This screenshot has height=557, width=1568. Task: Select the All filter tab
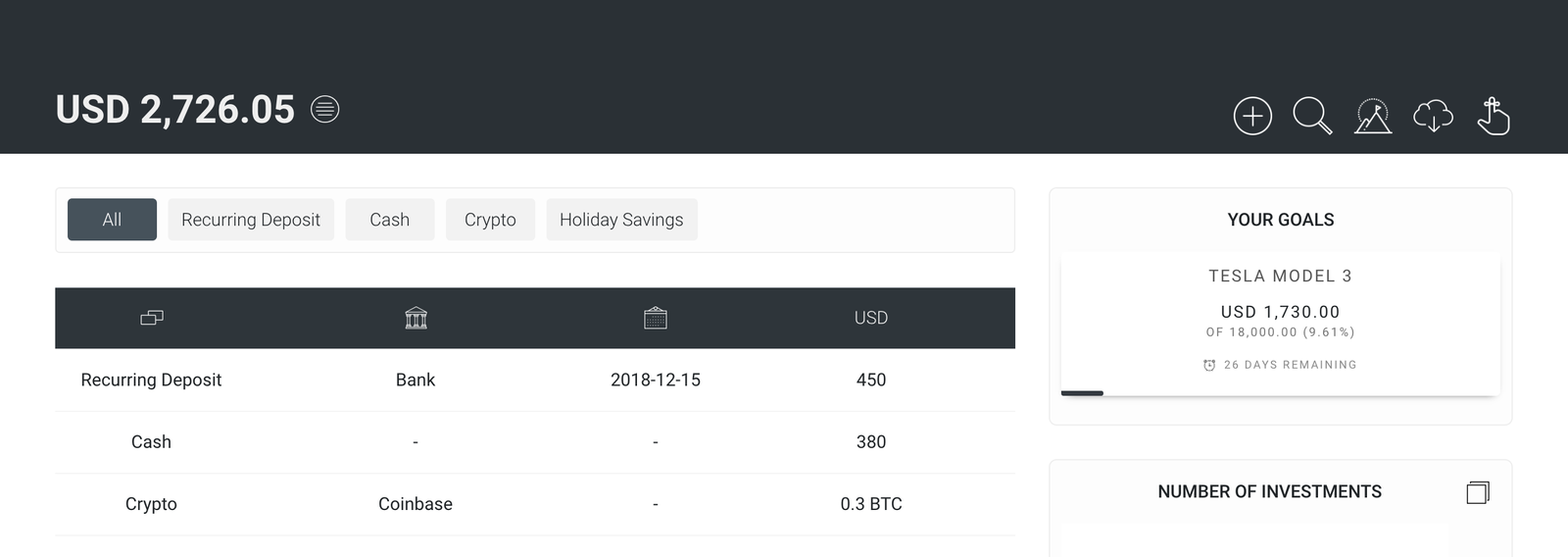coord(112,220)
